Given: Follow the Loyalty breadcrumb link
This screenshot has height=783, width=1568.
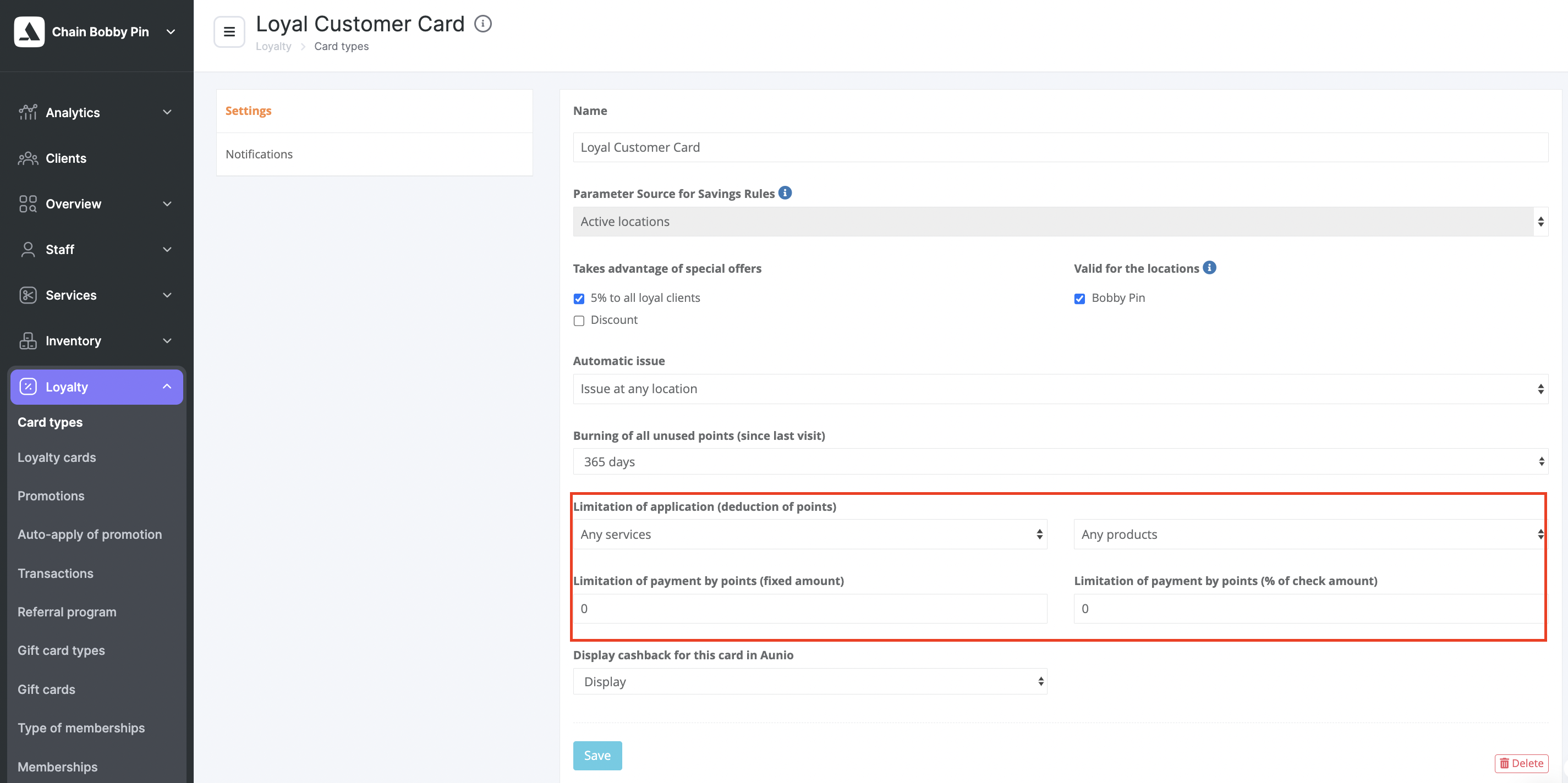Looking at the screenshot, I should coord(273,46).
